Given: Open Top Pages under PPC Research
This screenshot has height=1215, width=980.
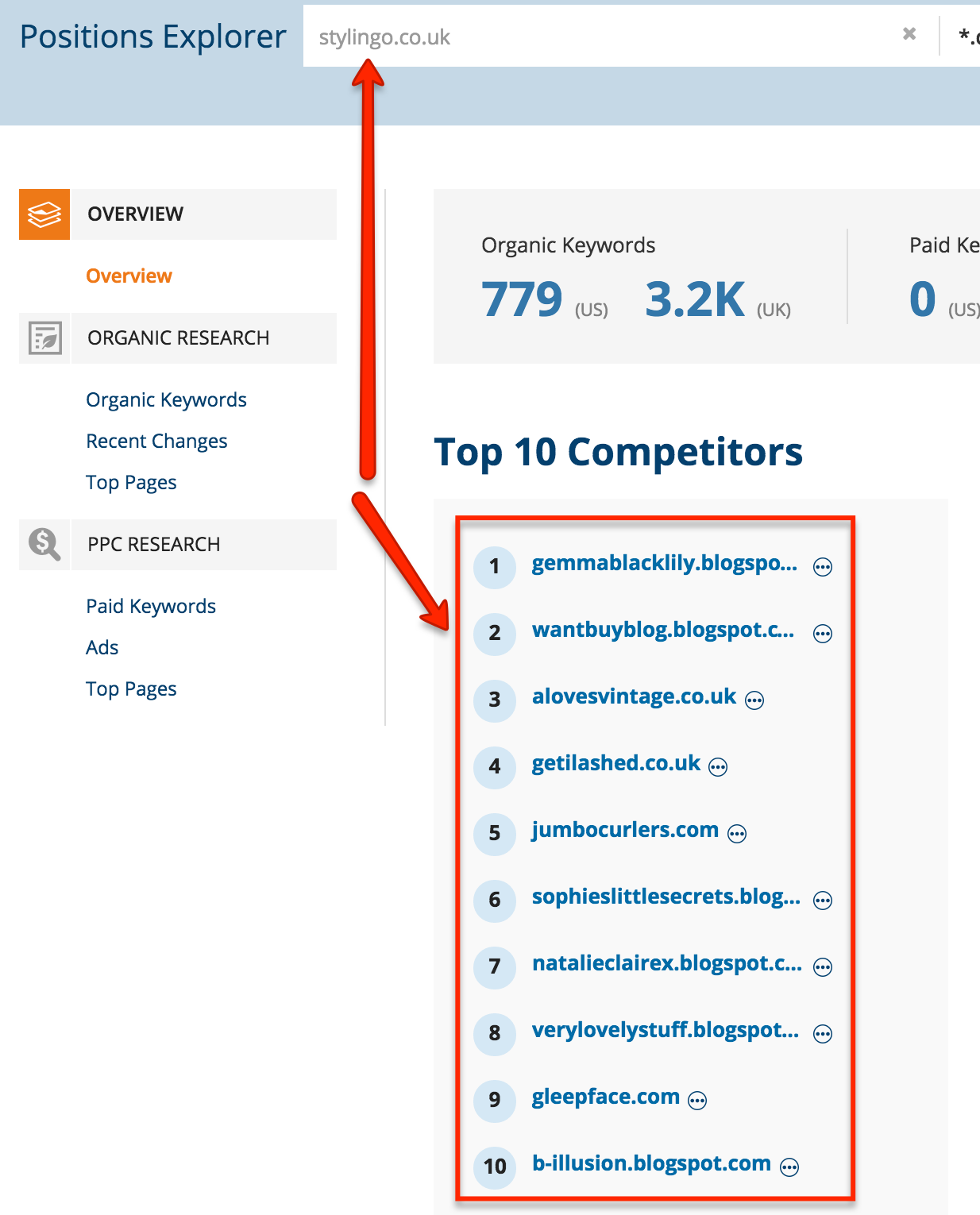Looking at the screenshot, I should coord(131,689).
